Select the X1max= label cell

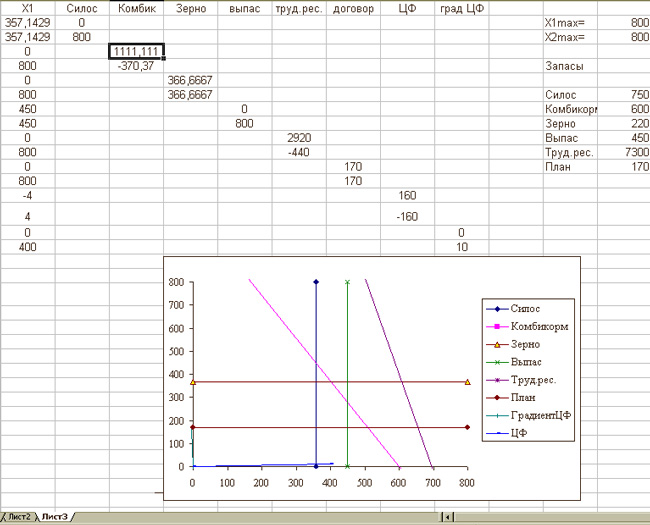(x=570, y=23)
